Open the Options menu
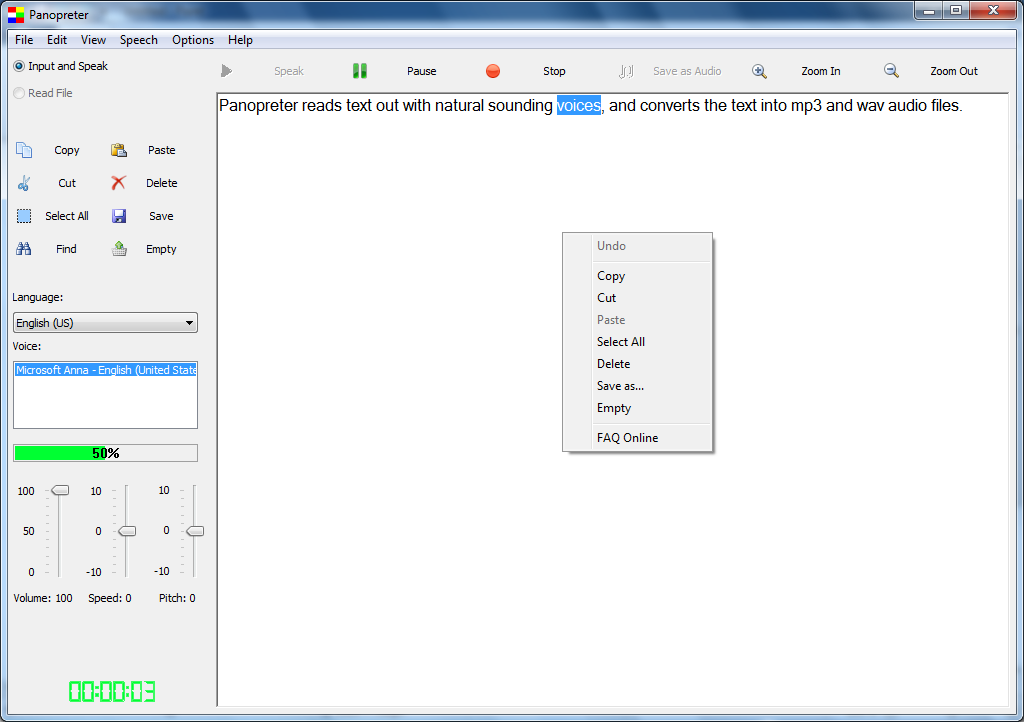The width and height of the screenshot is (1024, 722). click(x=193, y=40)
